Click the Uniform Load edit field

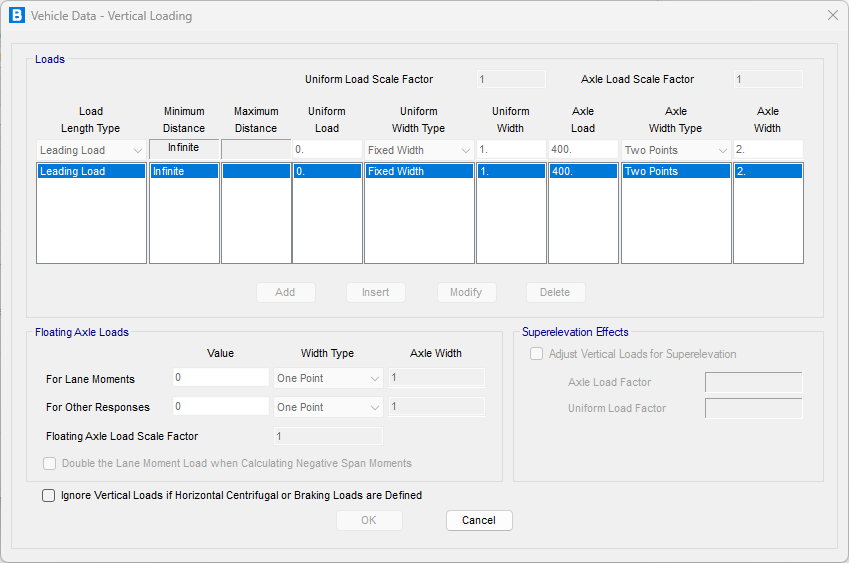click(328, 149)
